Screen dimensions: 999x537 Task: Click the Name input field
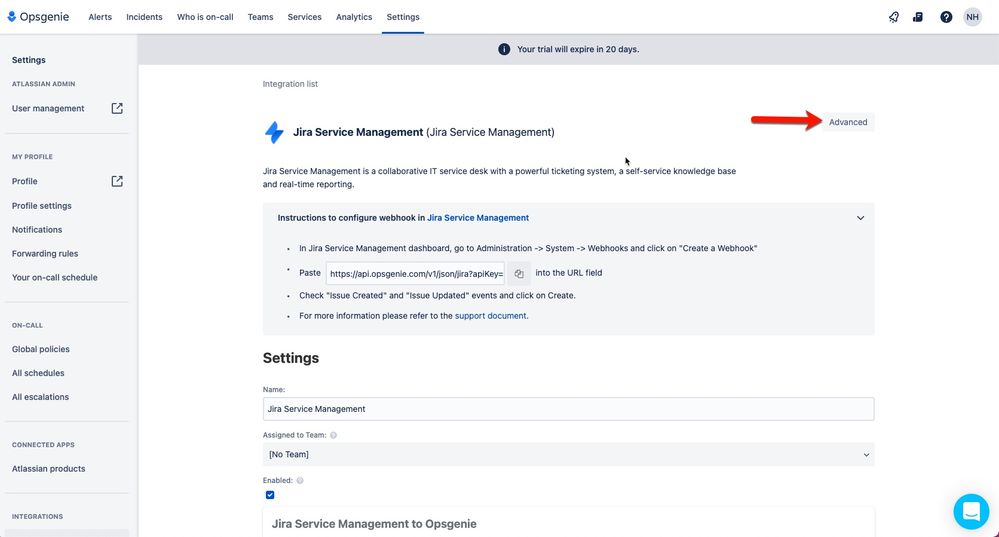[568, 409]
